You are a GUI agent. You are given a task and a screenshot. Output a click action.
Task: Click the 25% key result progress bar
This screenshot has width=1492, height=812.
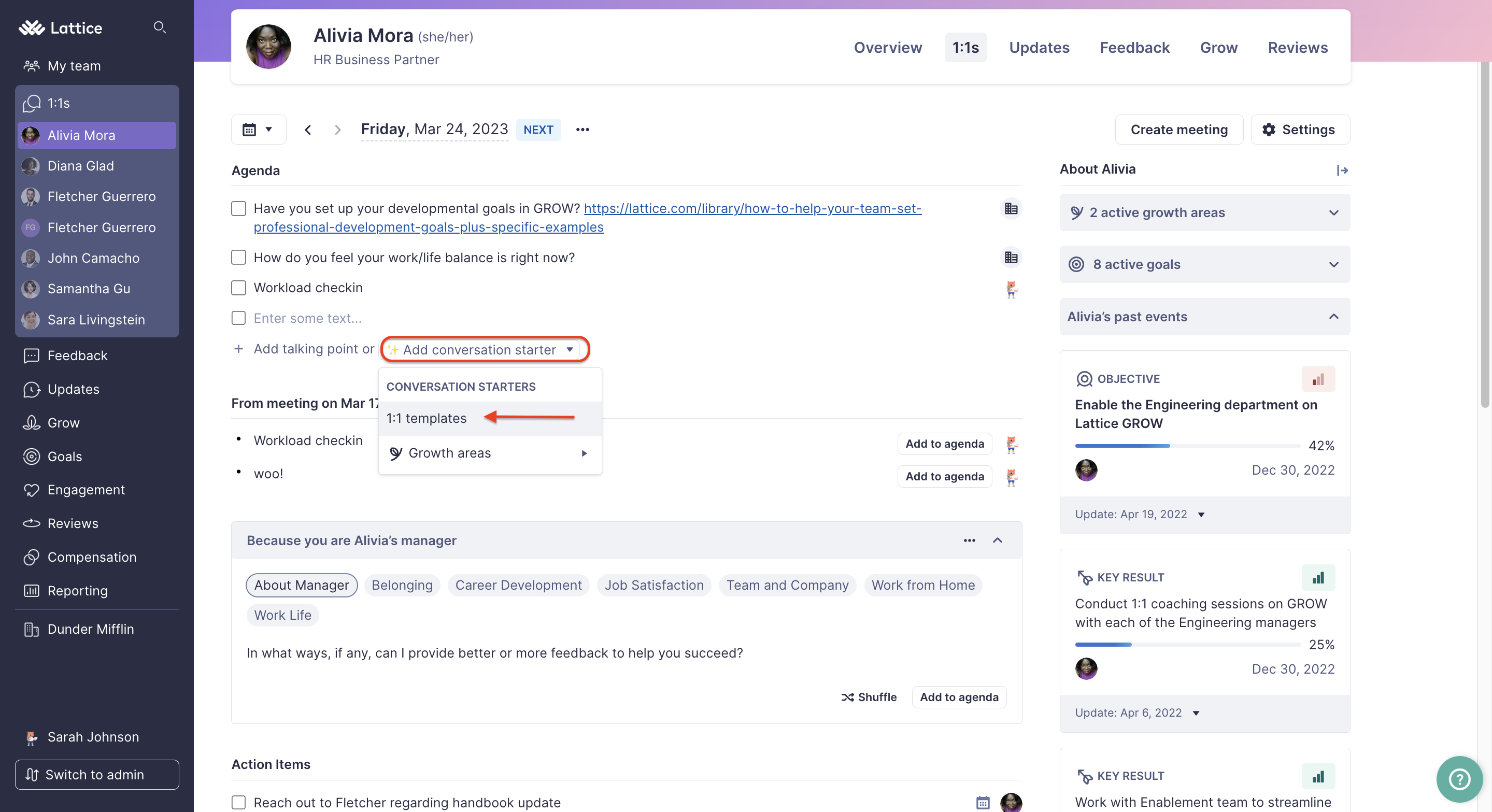1187,645
